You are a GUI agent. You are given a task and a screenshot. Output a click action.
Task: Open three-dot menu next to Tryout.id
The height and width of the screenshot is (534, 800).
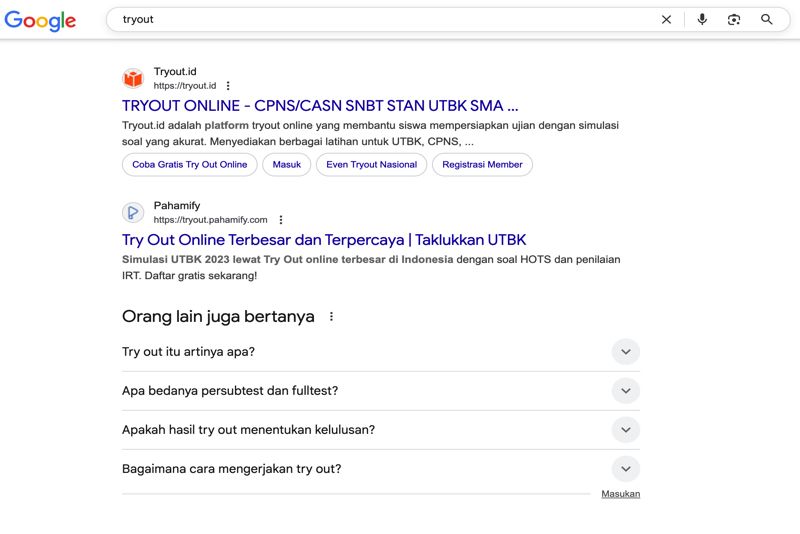(228, 86)
